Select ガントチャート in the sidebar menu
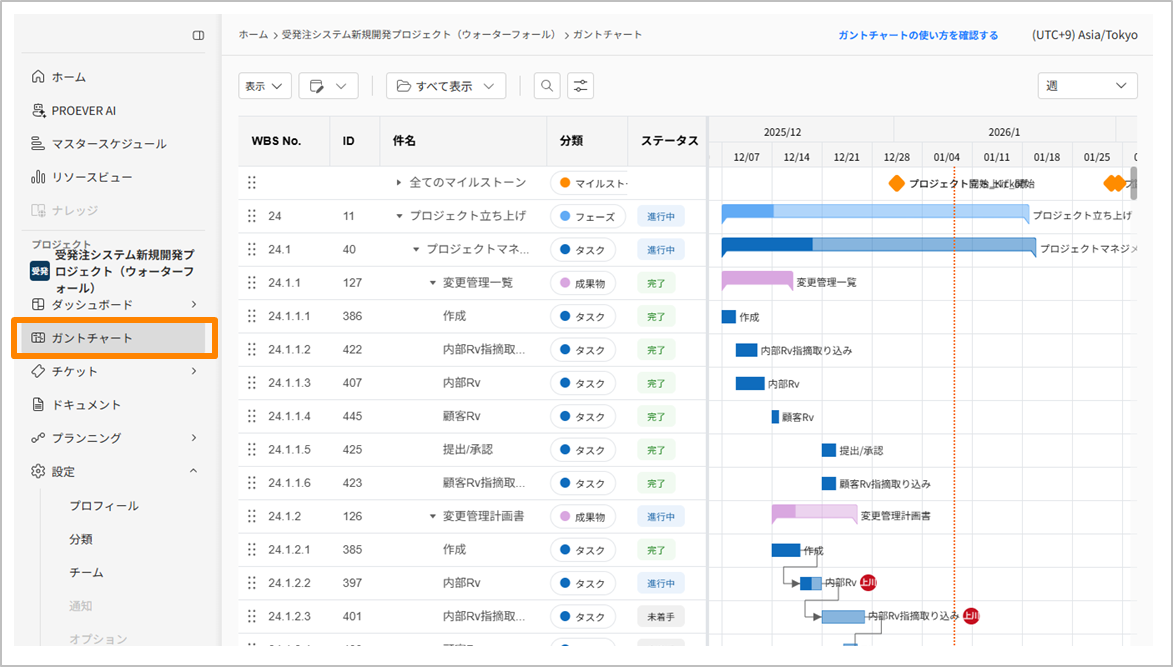 click(x=92, y=338)
